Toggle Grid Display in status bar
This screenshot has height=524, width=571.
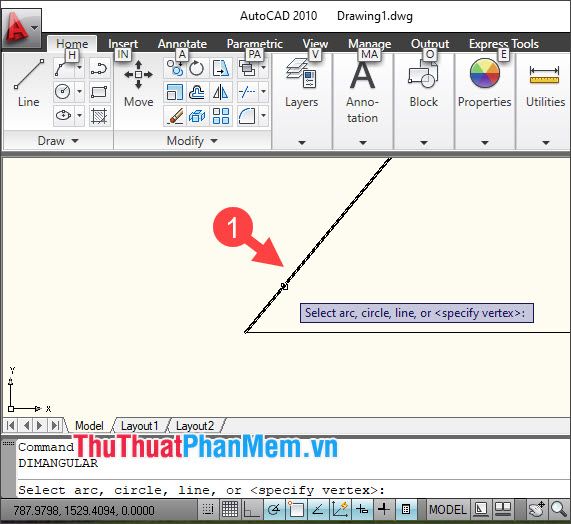230,509
